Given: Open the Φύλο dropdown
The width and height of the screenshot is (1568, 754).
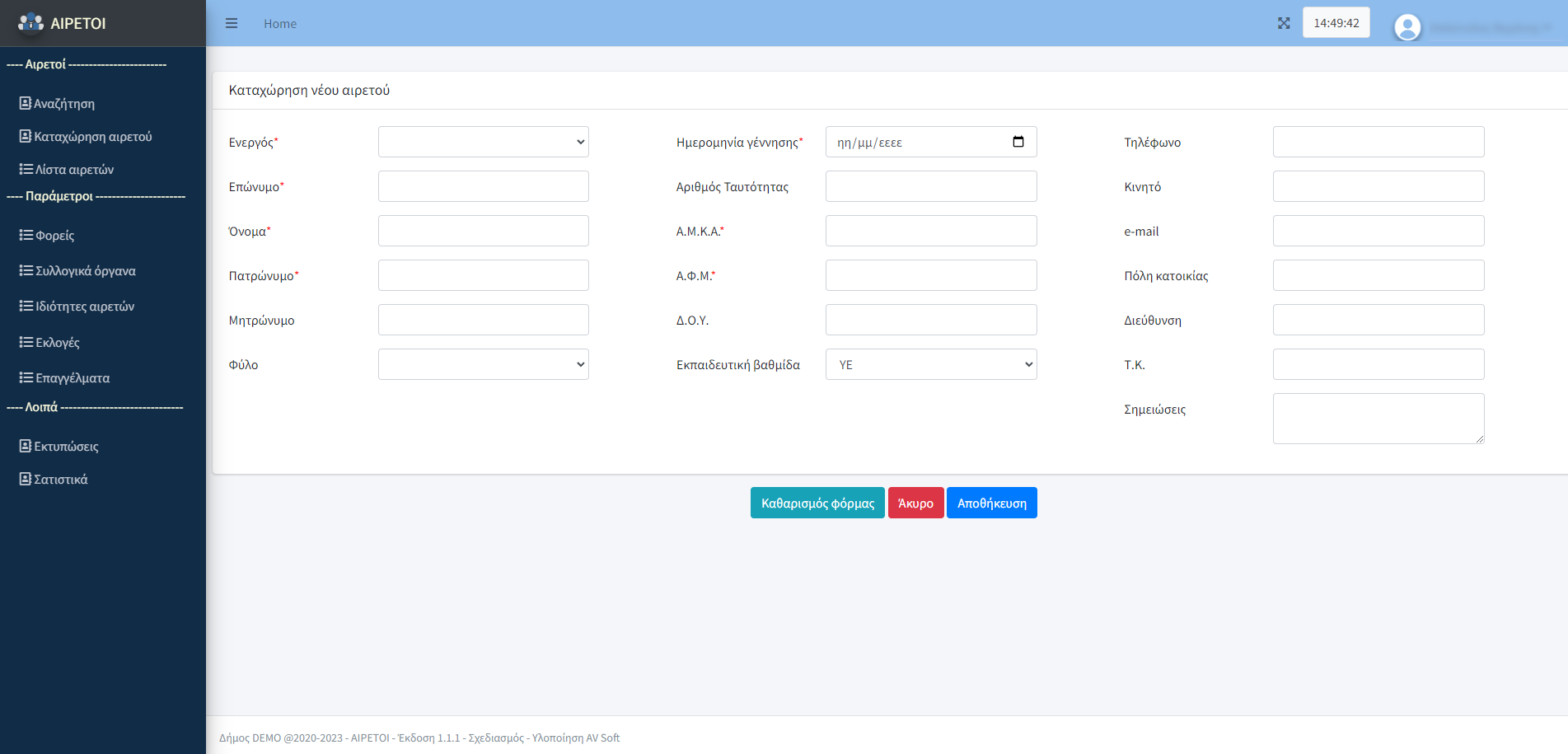Looking at the screenshot, I should [x=484, y=364].
